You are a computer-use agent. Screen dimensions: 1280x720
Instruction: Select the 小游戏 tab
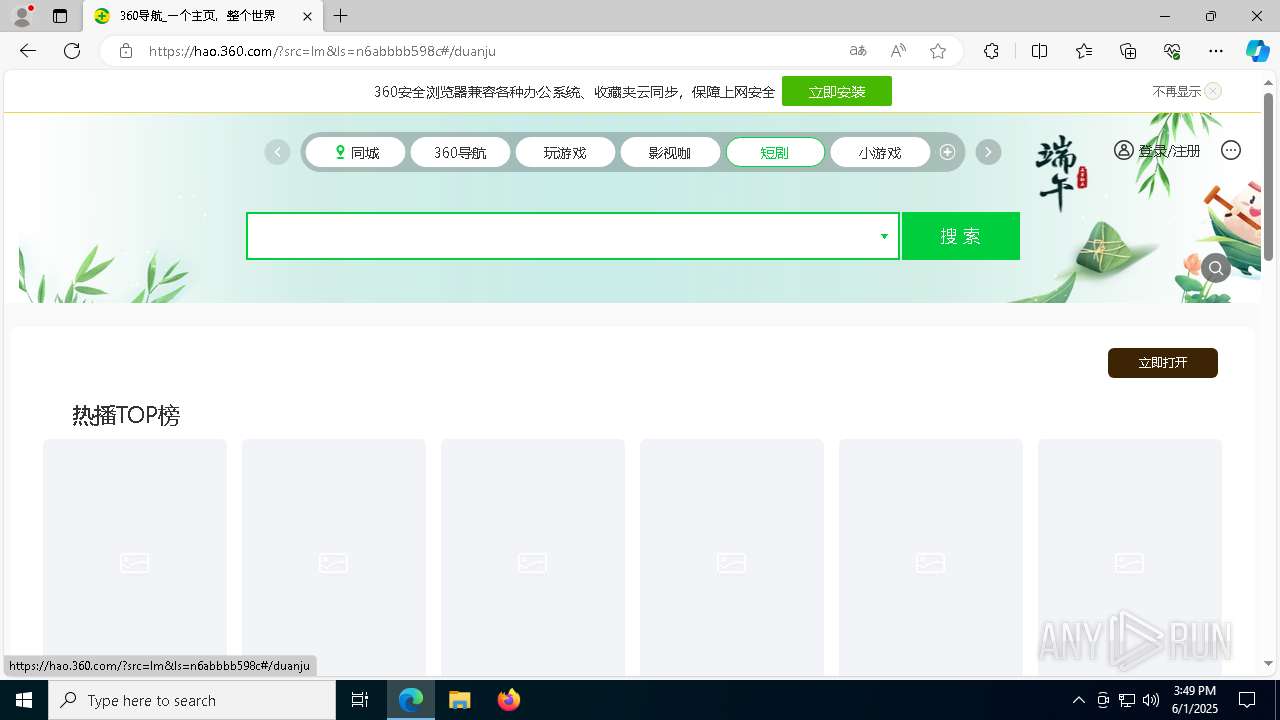pos(880,152)
